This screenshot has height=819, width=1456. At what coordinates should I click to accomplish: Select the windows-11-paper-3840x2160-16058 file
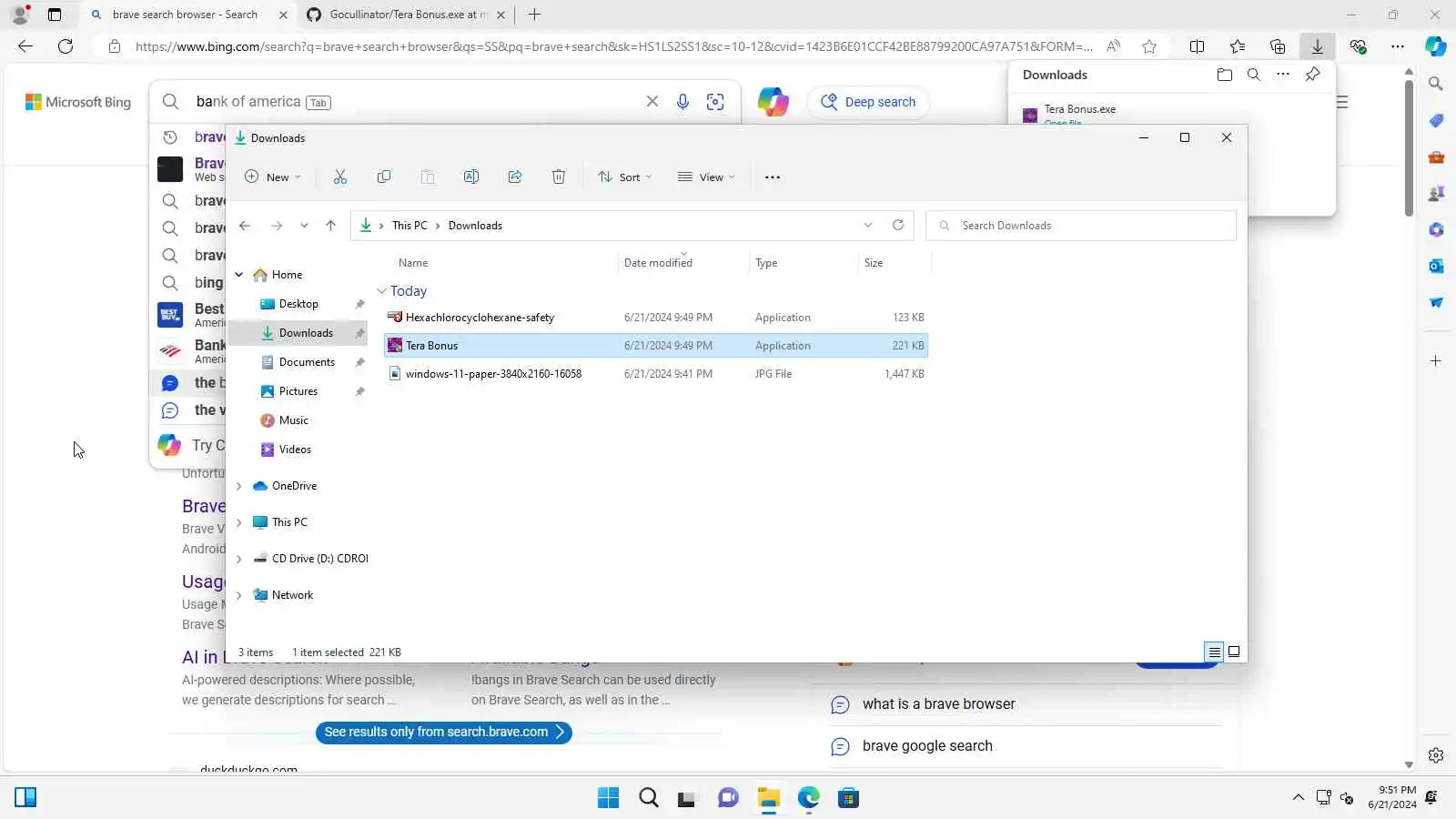[655, 374]
